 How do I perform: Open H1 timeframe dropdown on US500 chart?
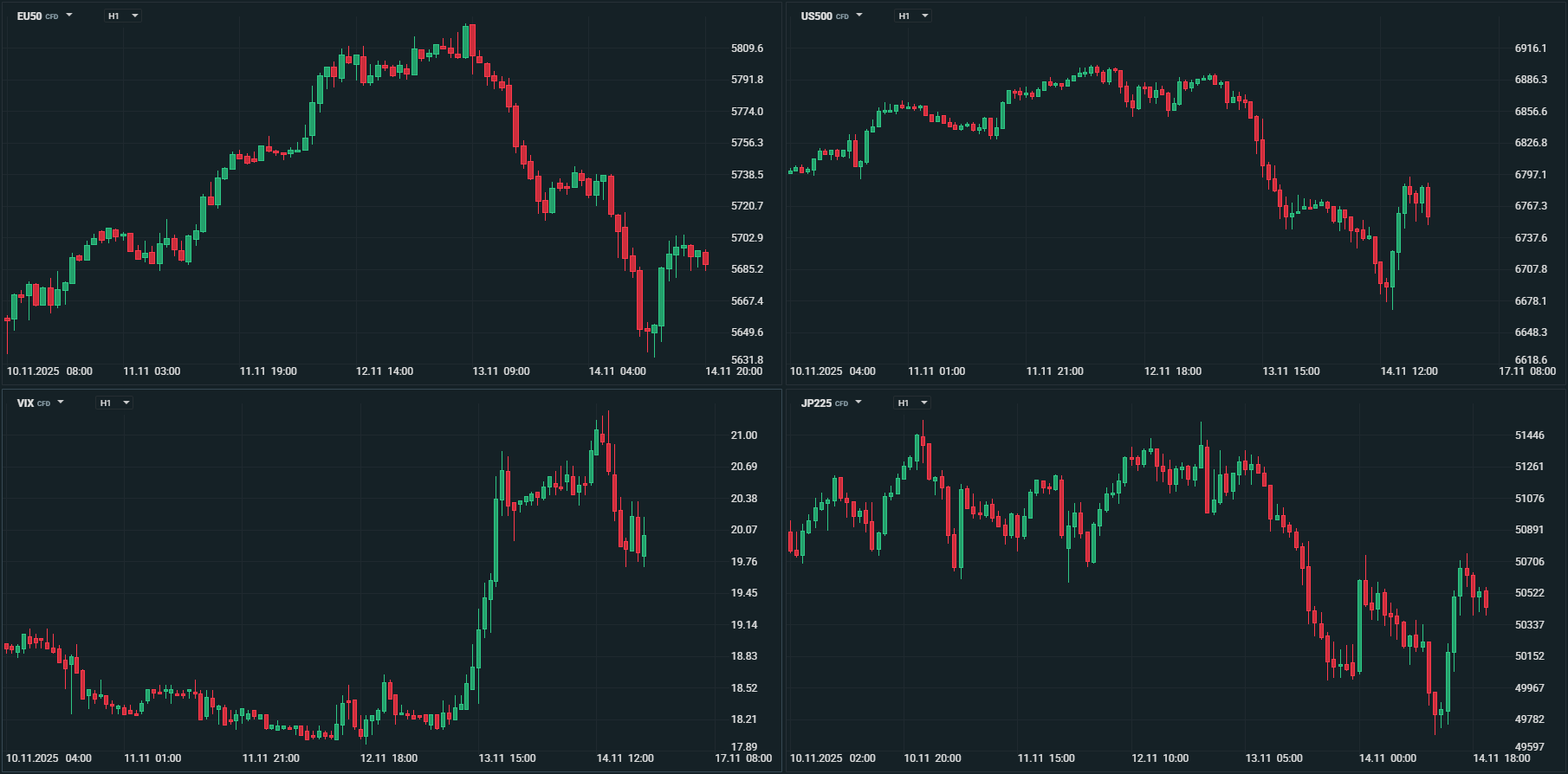tap(913, 16)
